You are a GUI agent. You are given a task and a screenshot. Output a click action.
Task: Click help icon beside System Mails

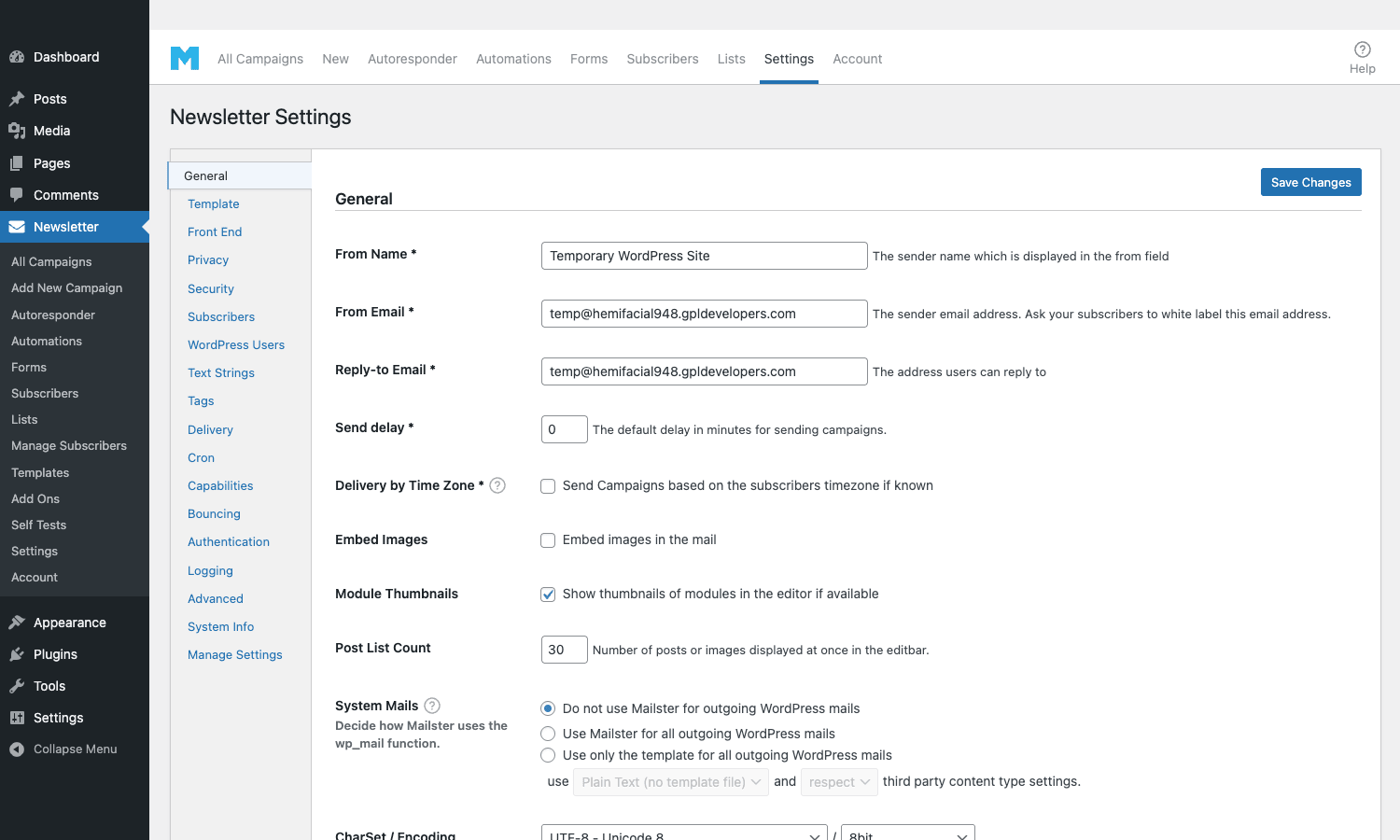click(x=432, y=706)
